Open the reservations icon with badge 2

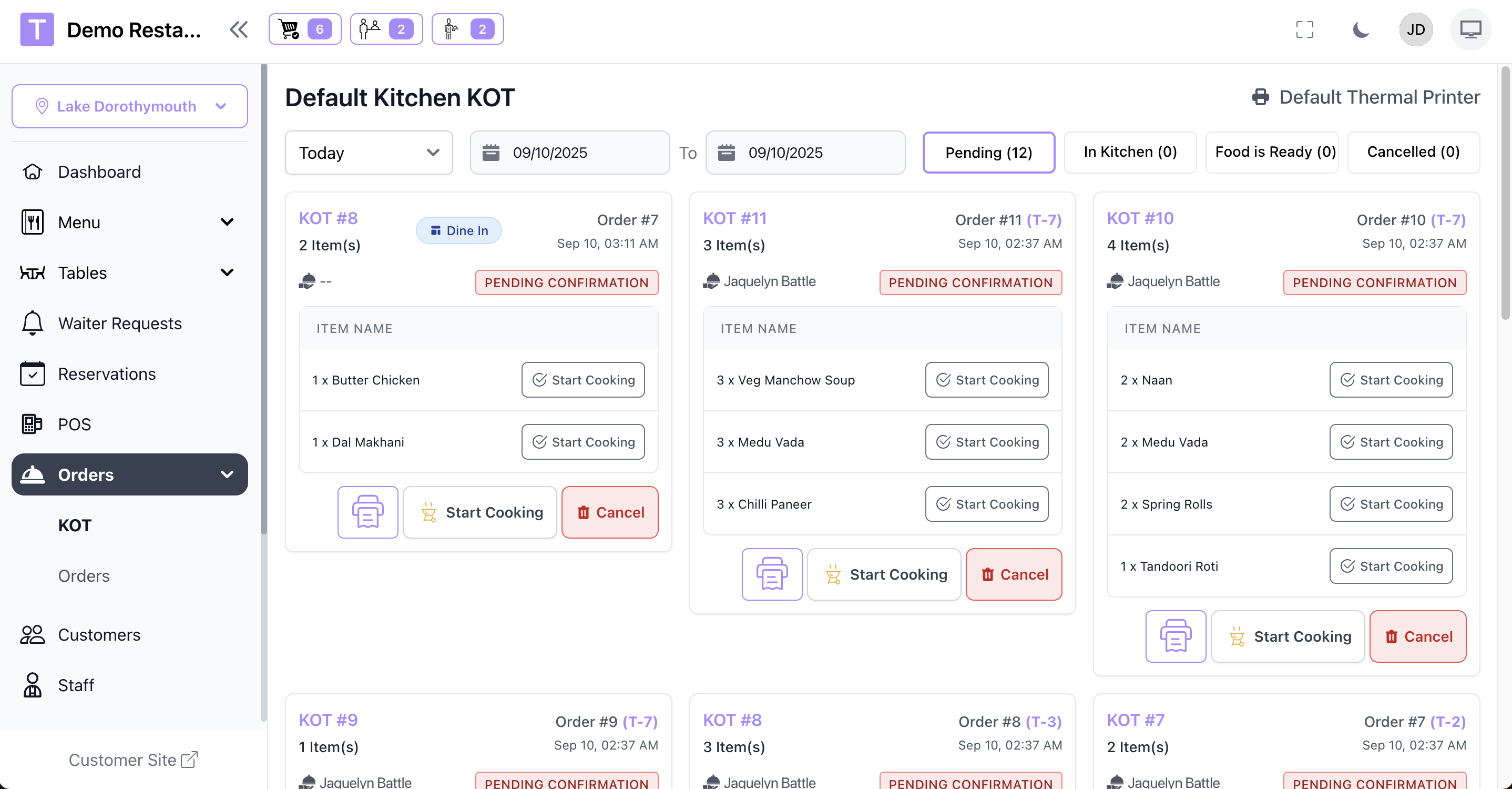click(x=386, y=29)
